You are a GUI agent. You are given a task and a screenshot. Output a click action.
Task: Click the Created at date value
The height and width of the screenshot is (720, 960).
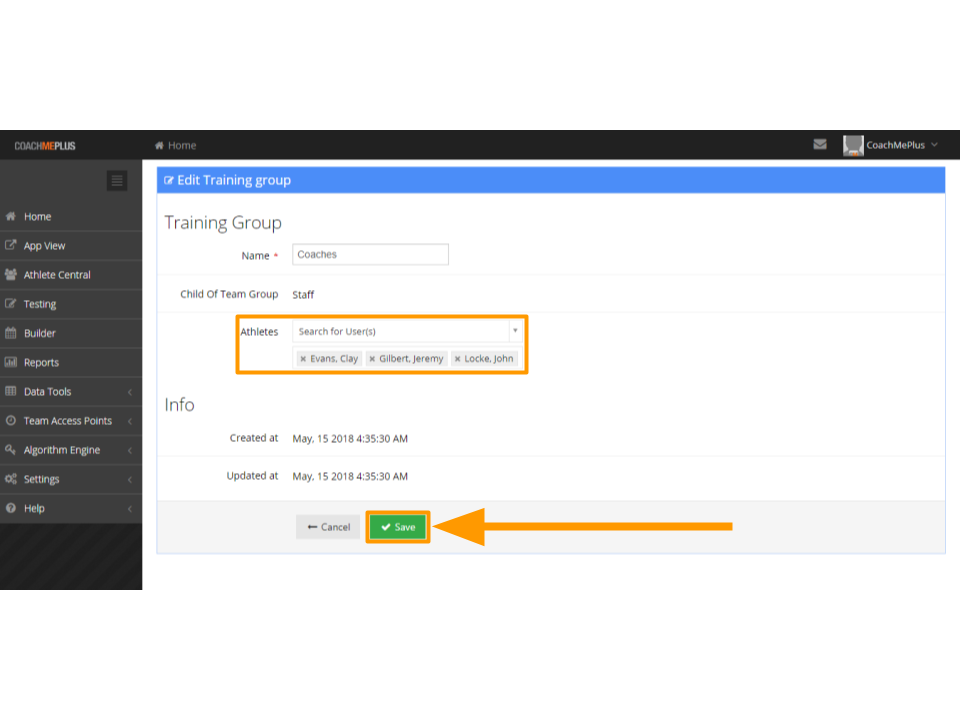pos(350,438)
